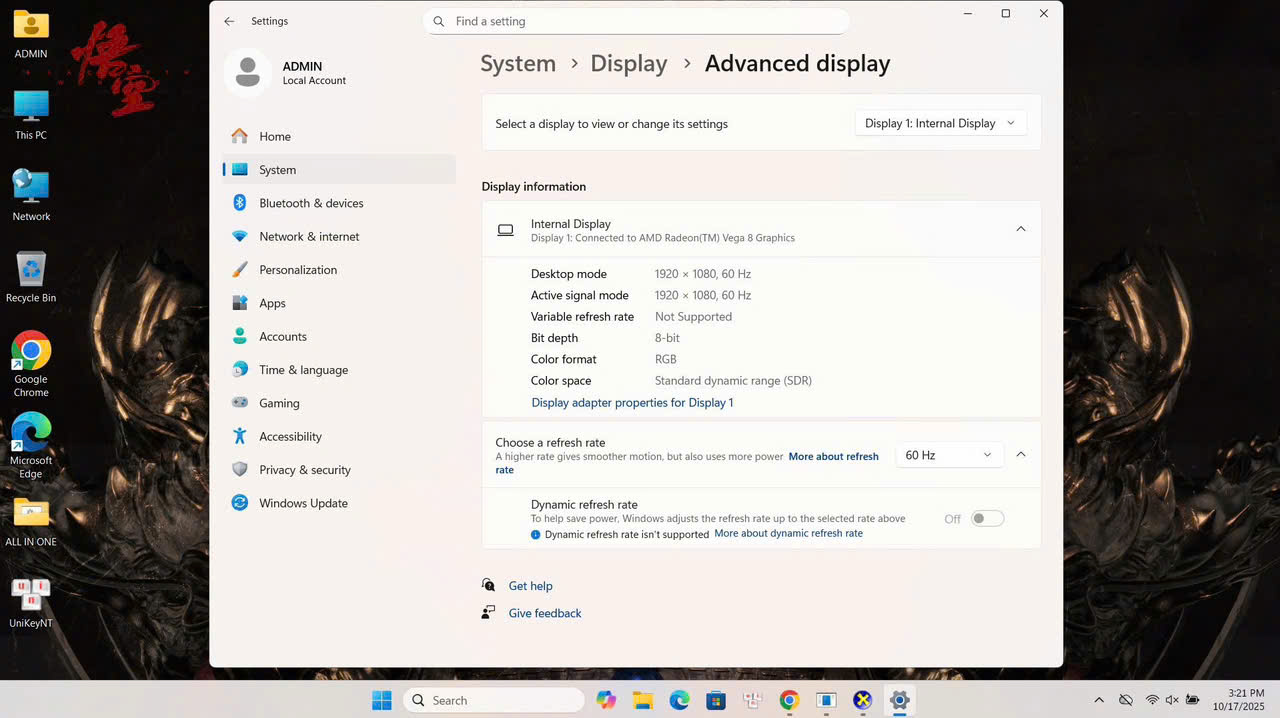Open Gaming settings
The image size is (1280, 718).
coord(279,403)
